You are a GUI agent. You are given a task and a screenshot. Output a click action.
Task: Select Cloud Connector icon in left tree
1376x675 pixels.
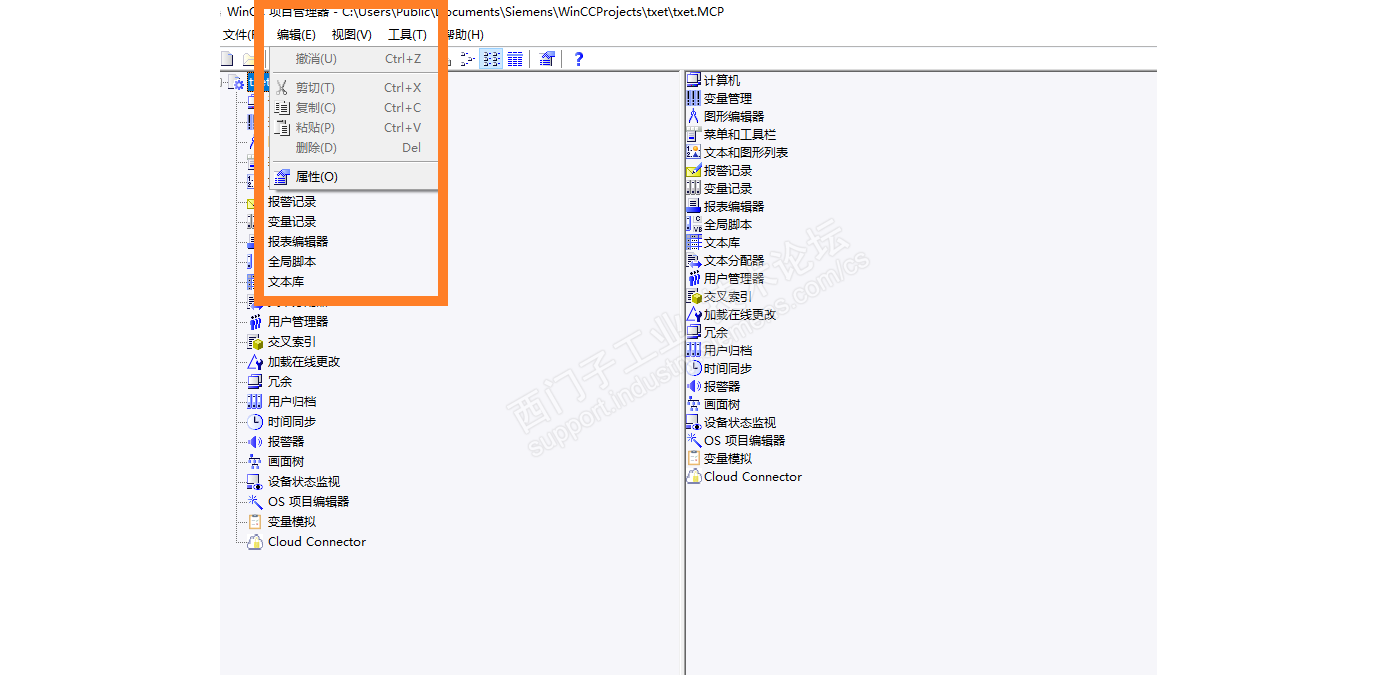pos(255,542)
